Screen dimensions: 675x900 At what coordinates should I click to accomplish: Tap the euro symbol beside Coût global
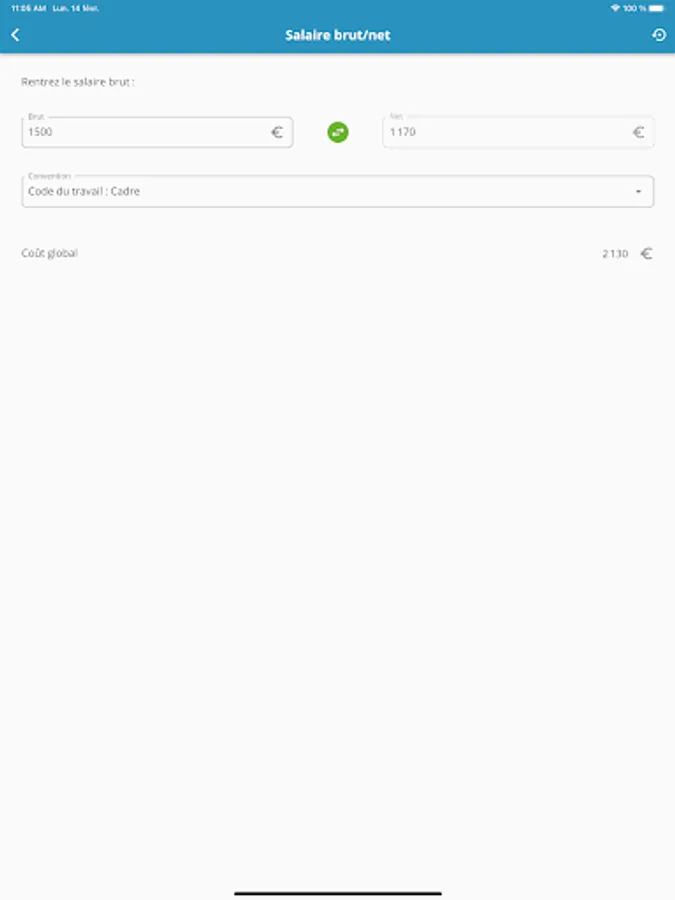point(646,253)
